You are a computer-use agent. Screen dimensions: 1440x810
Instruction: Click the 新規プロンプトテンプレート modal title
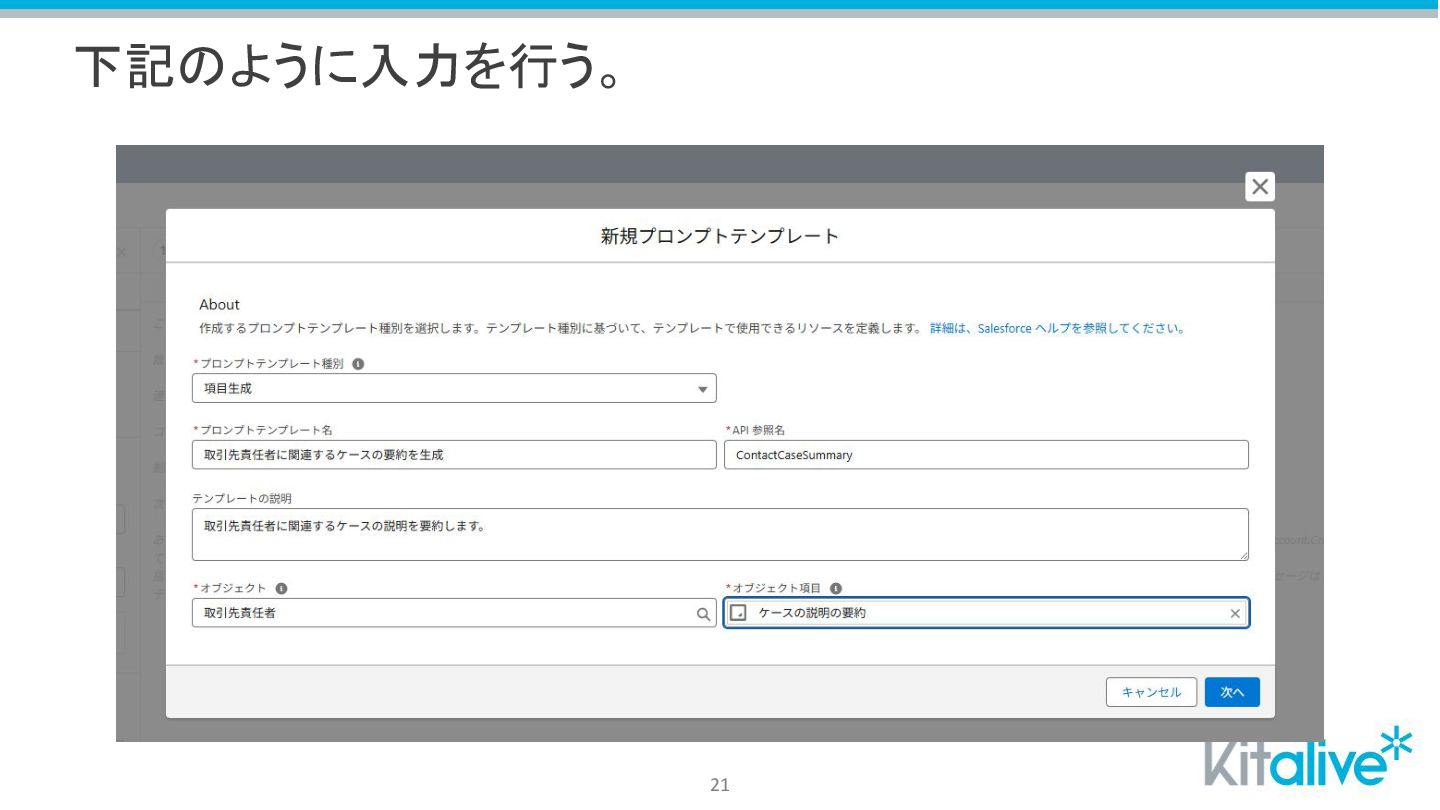(x=720, y=236)
